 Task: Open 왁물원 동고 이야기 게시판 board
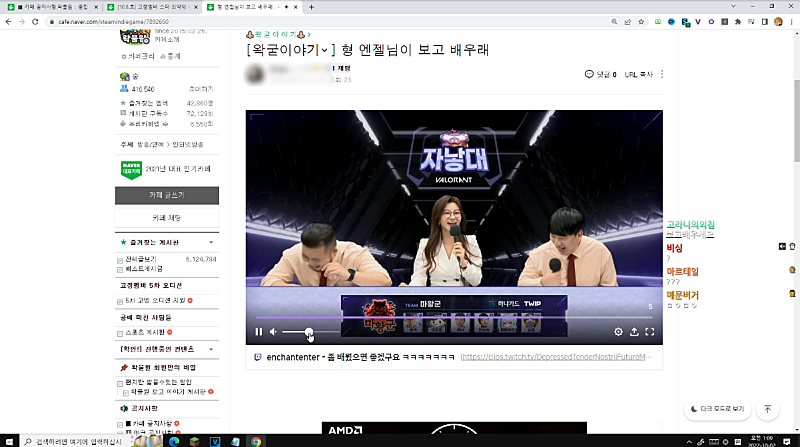pyautogui.click(x=168, y=392)
